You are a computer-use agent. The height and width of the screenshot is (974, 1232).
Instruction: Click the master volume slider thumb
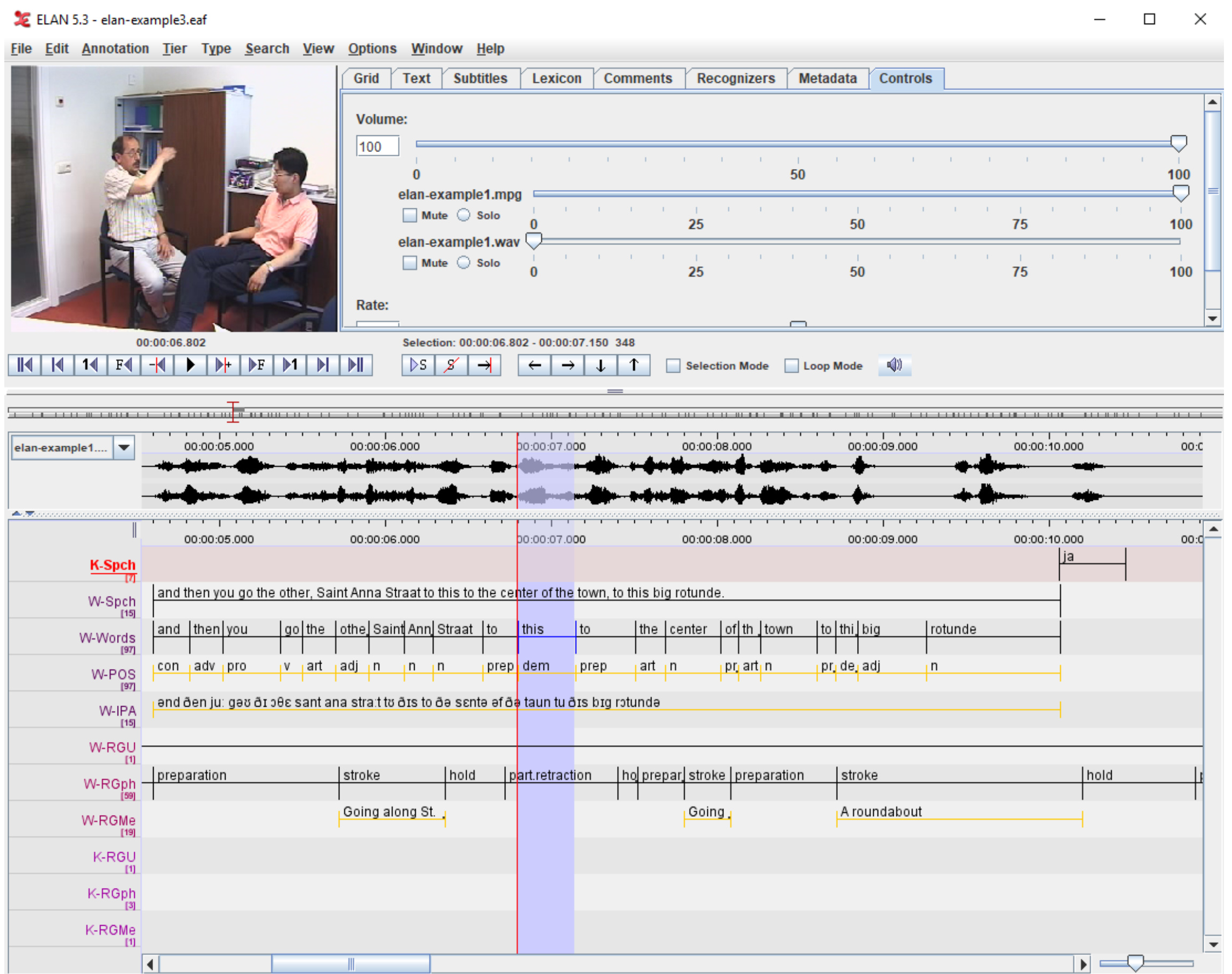coord(1178,143)
